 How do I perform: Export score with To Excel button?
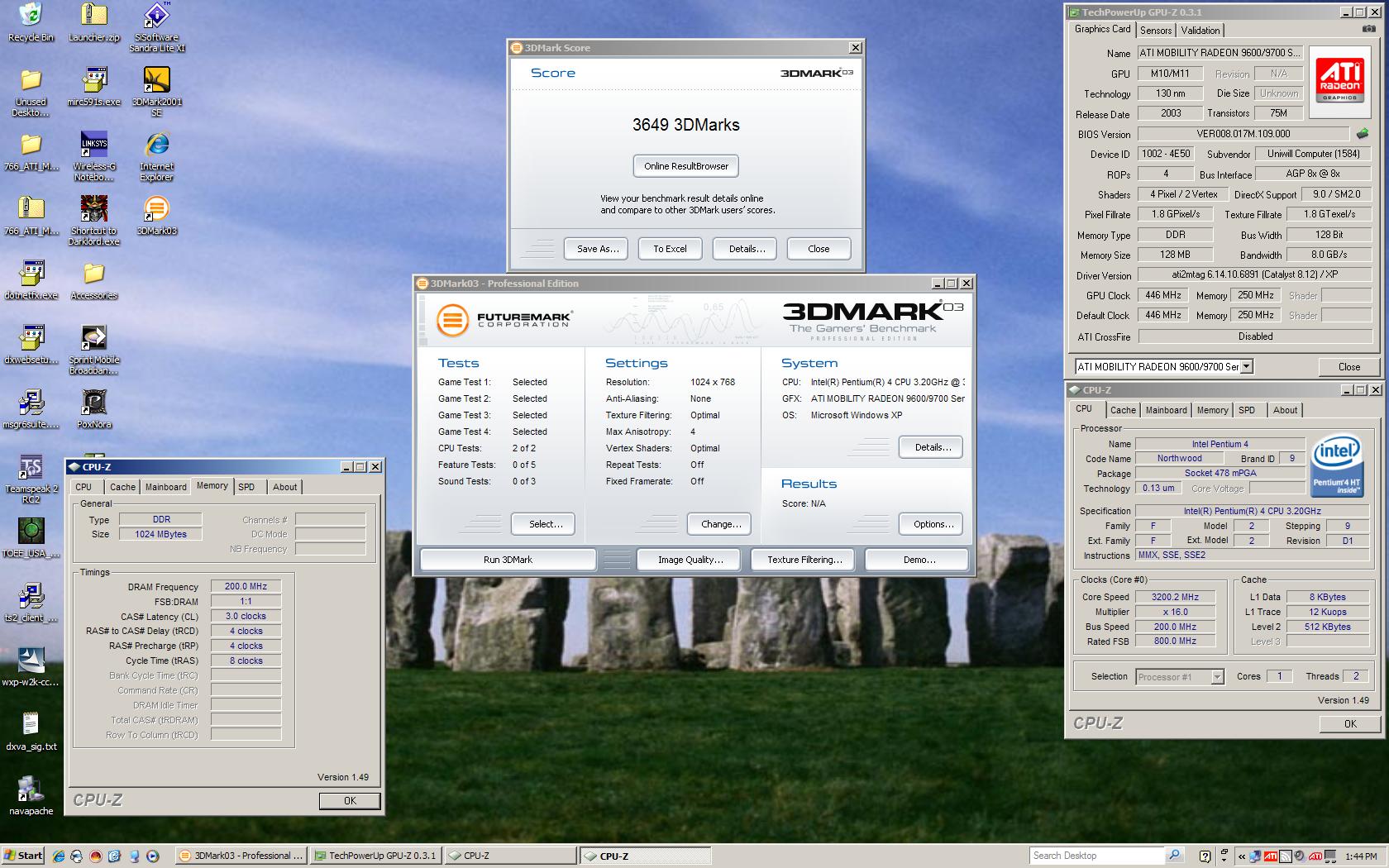pyautogui.click(x=670, y=249)
